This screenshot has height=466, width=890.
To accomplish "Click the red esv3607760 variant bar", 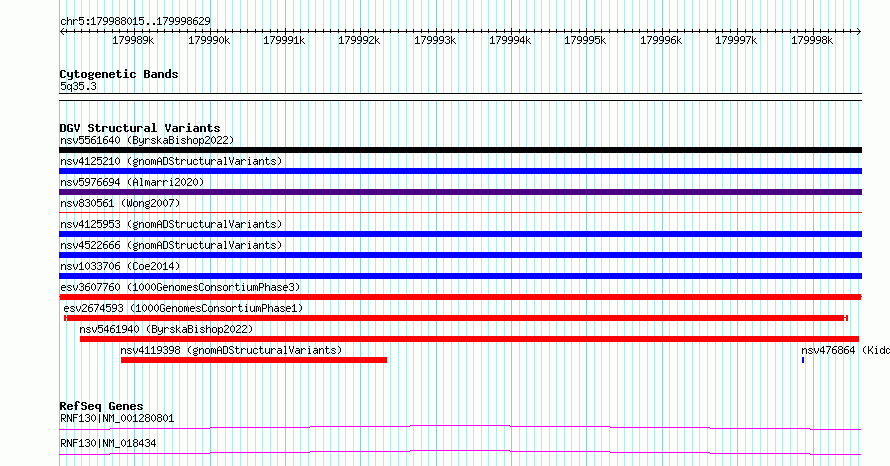I will (x=460, y=297).
